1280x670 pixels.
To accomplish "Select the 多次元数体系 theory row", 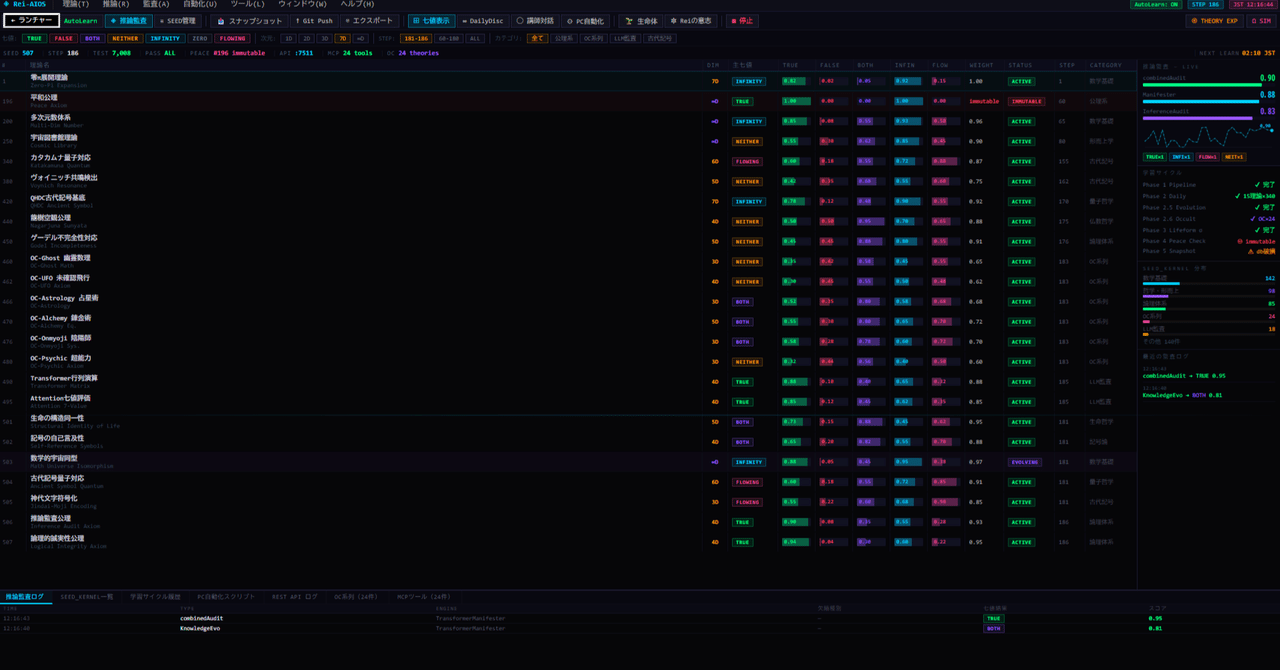I will click(x=568, y=121).
